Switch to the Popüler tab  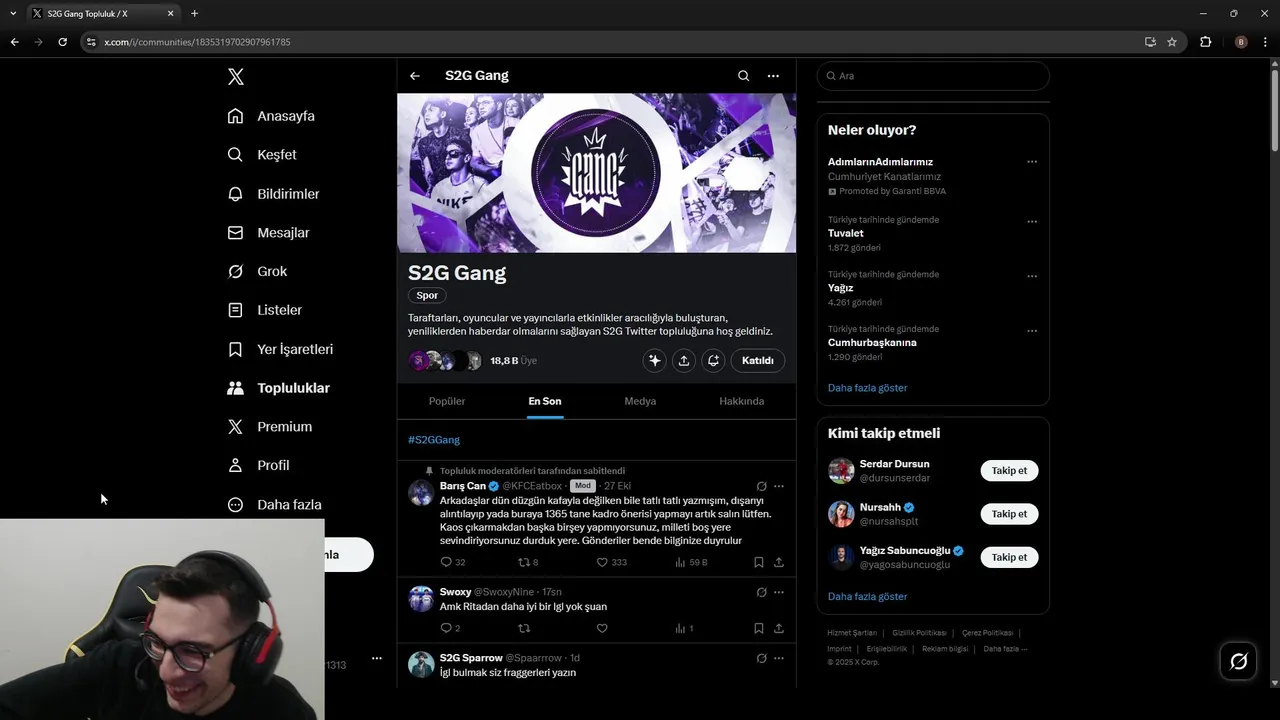tap(447, 401)
